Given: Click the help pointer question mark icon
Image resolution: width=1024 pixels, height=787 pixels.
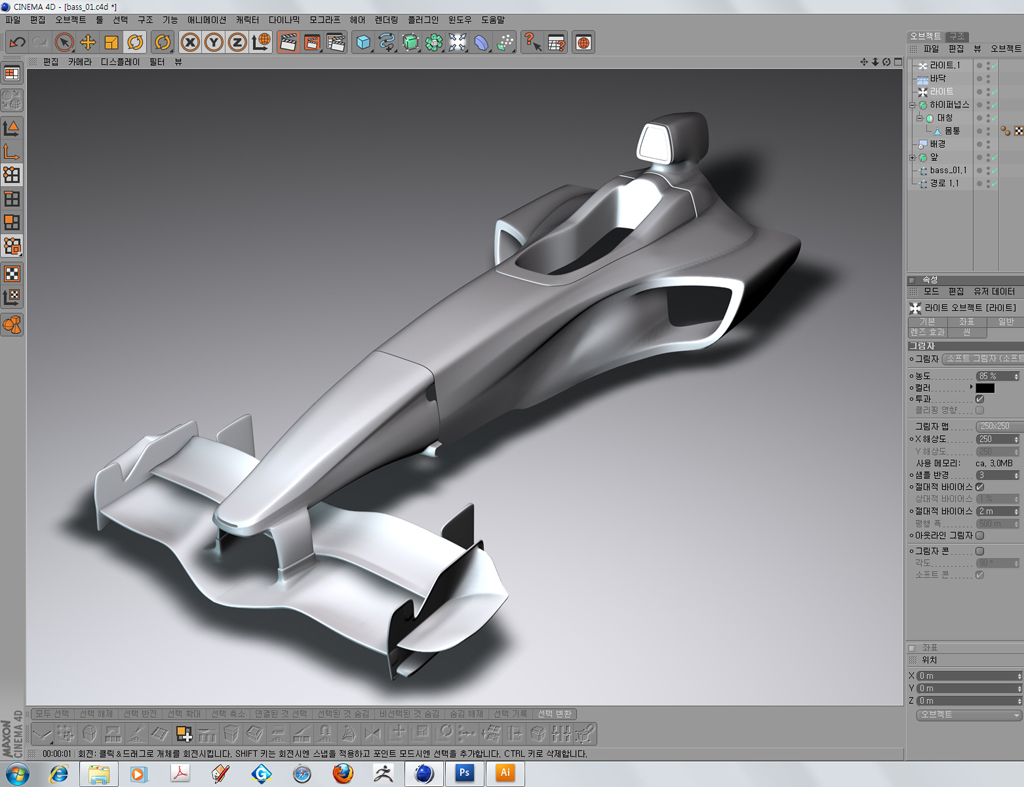Looking at the screenshot, I should point(532,42).
